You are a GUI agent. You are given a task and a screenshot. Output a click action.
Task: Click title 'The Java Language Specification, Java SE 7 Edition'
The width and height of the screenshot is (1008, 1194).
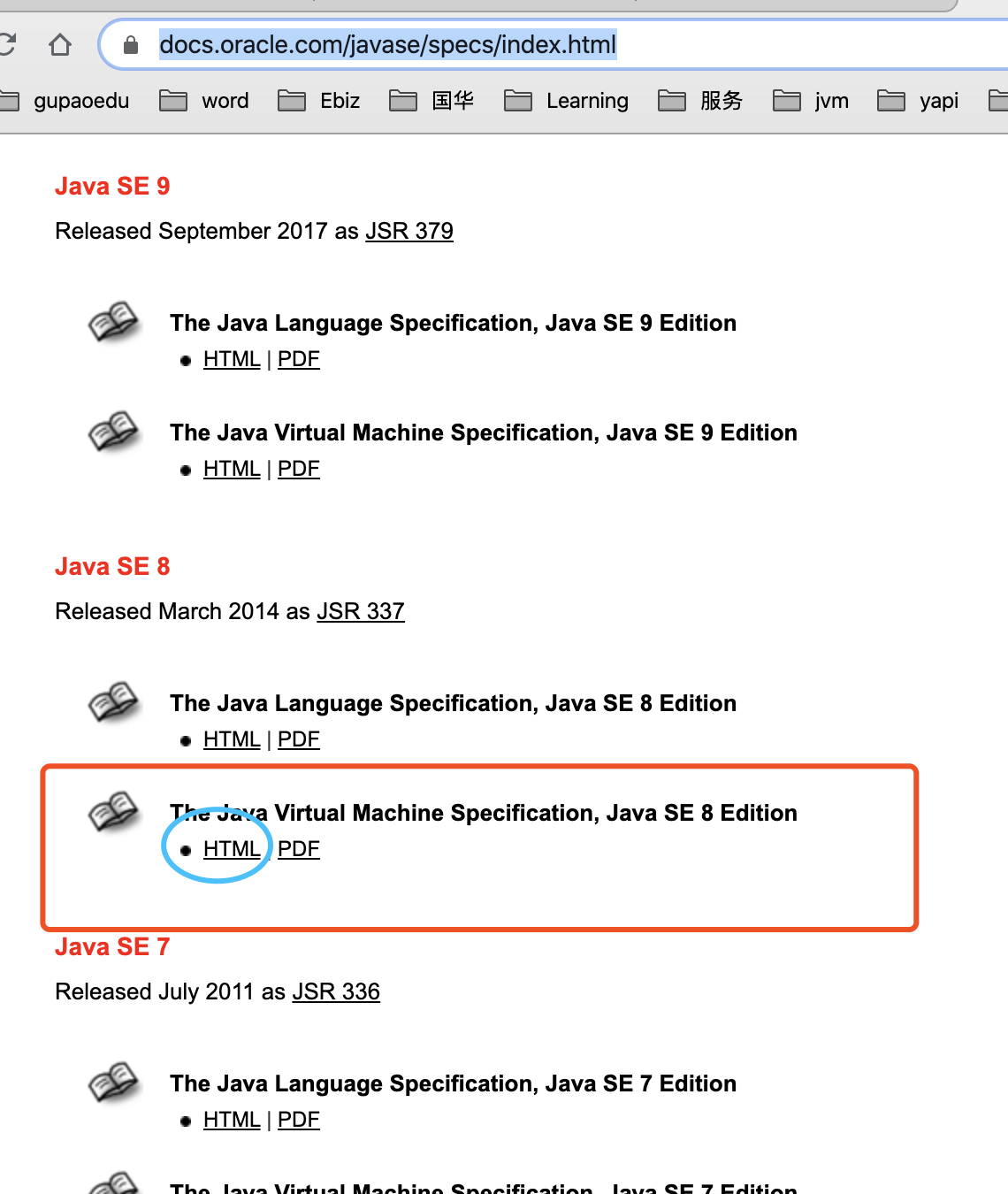[x=453, y=1083]
